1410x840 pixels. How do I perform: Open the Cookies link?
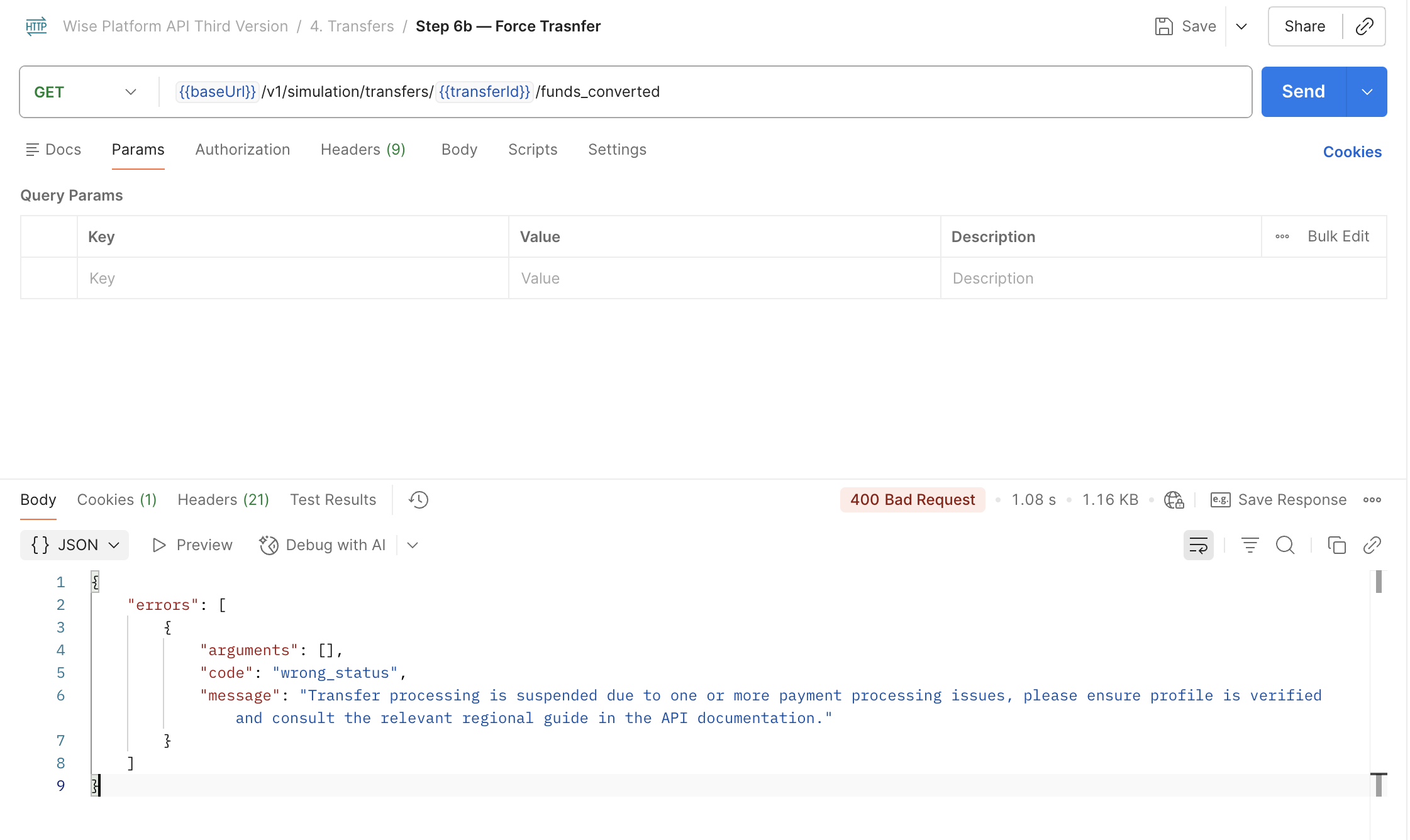[1352, 152]
